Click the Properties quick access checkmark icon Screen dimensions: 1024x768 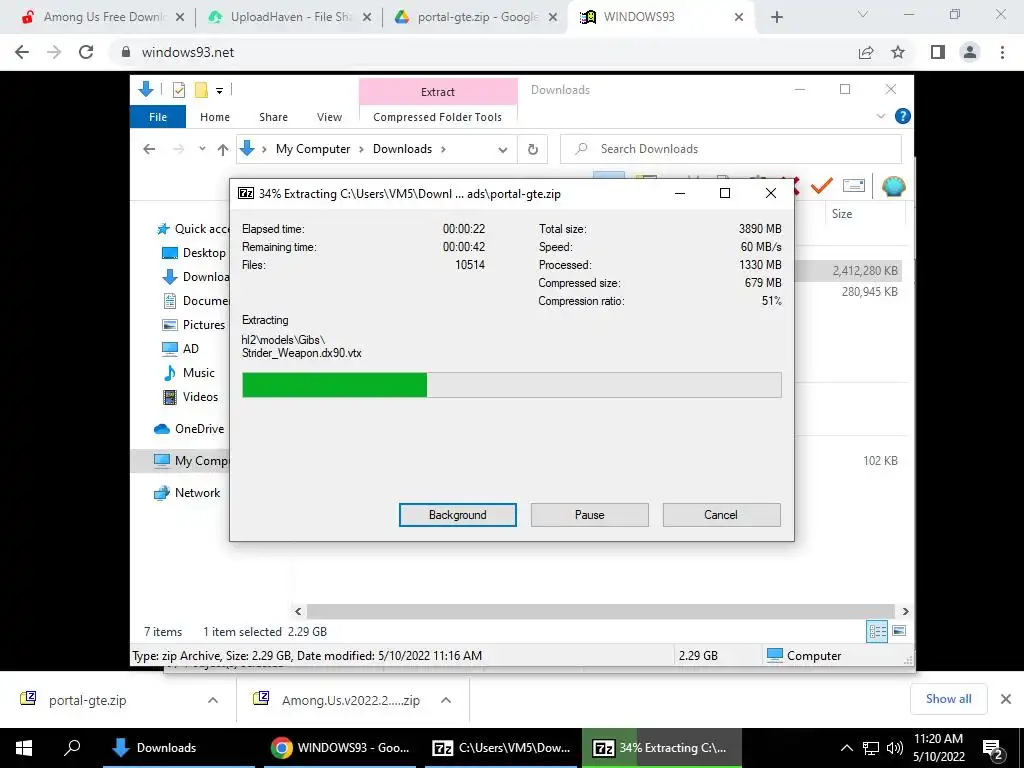pyautogui.click(x=178, y=90)
